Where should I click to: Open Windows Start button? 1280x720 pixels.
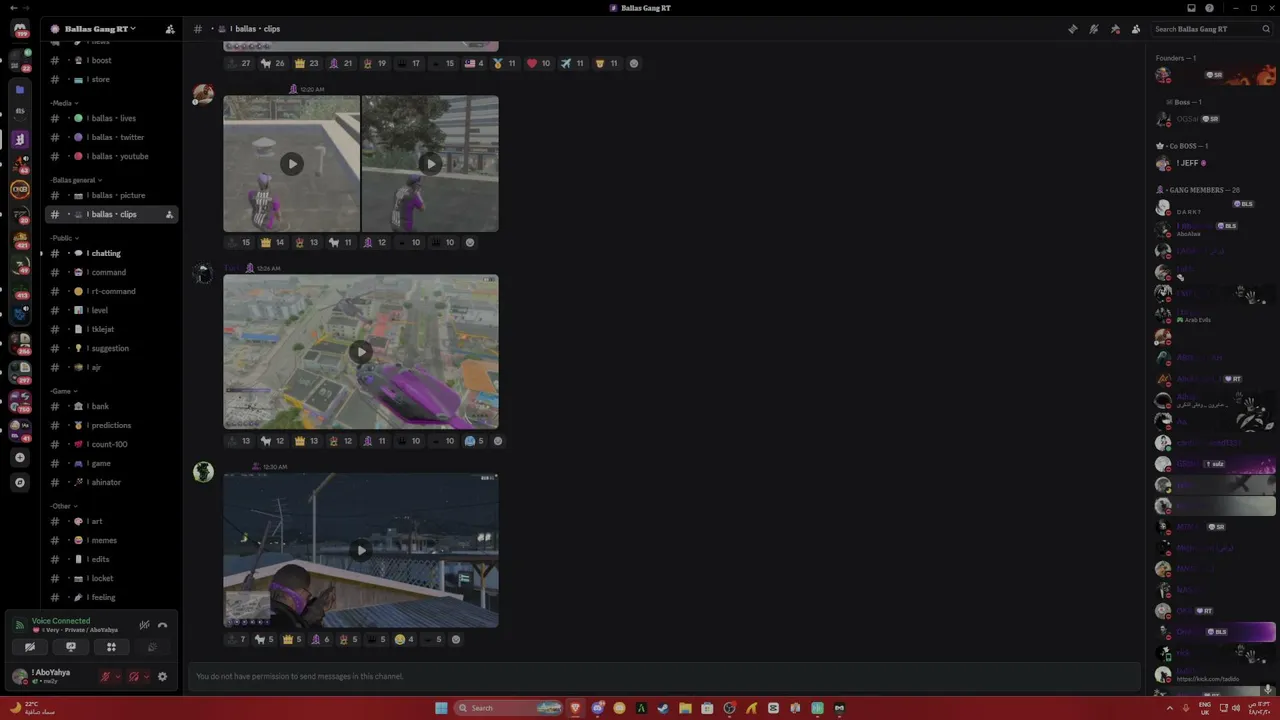pos(441,708)
